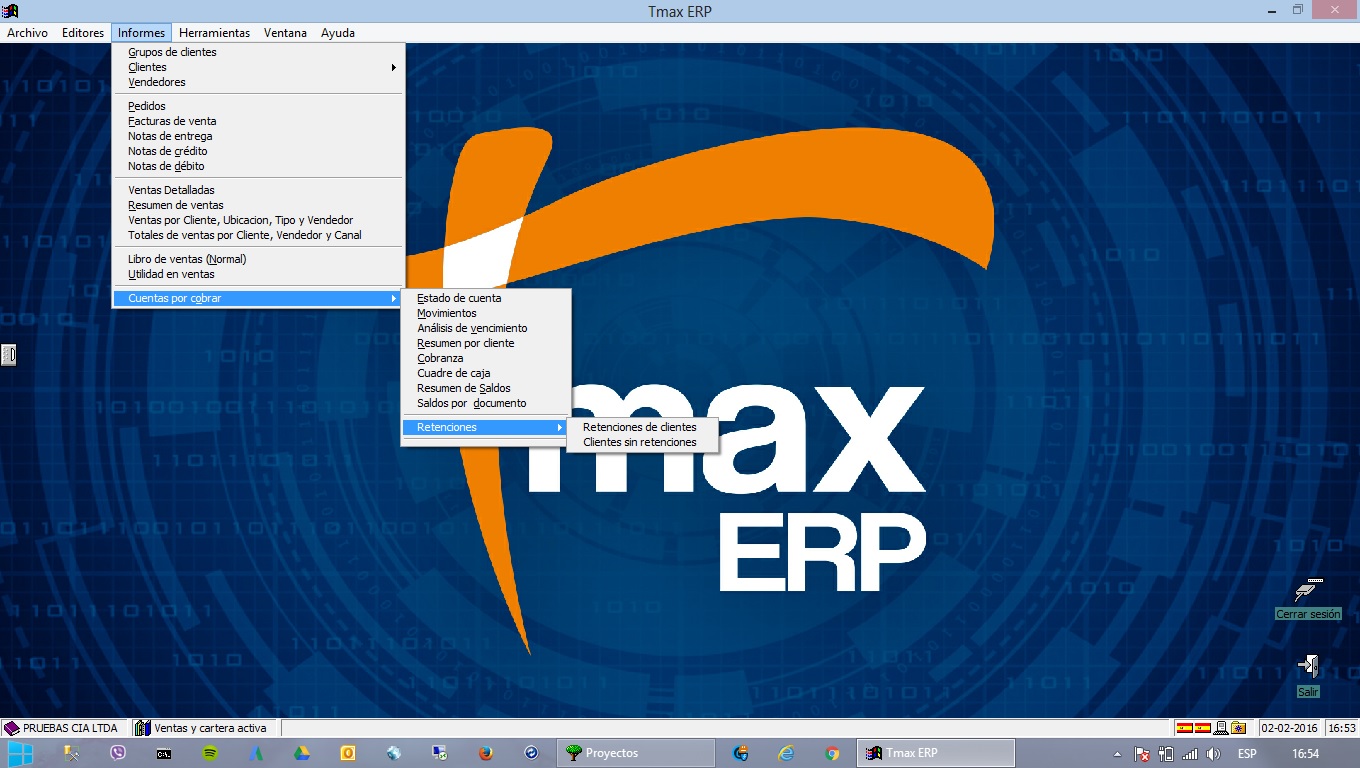1360x768 pixels.
Task: Select Notas de crédito
Action: pos(258,151)
